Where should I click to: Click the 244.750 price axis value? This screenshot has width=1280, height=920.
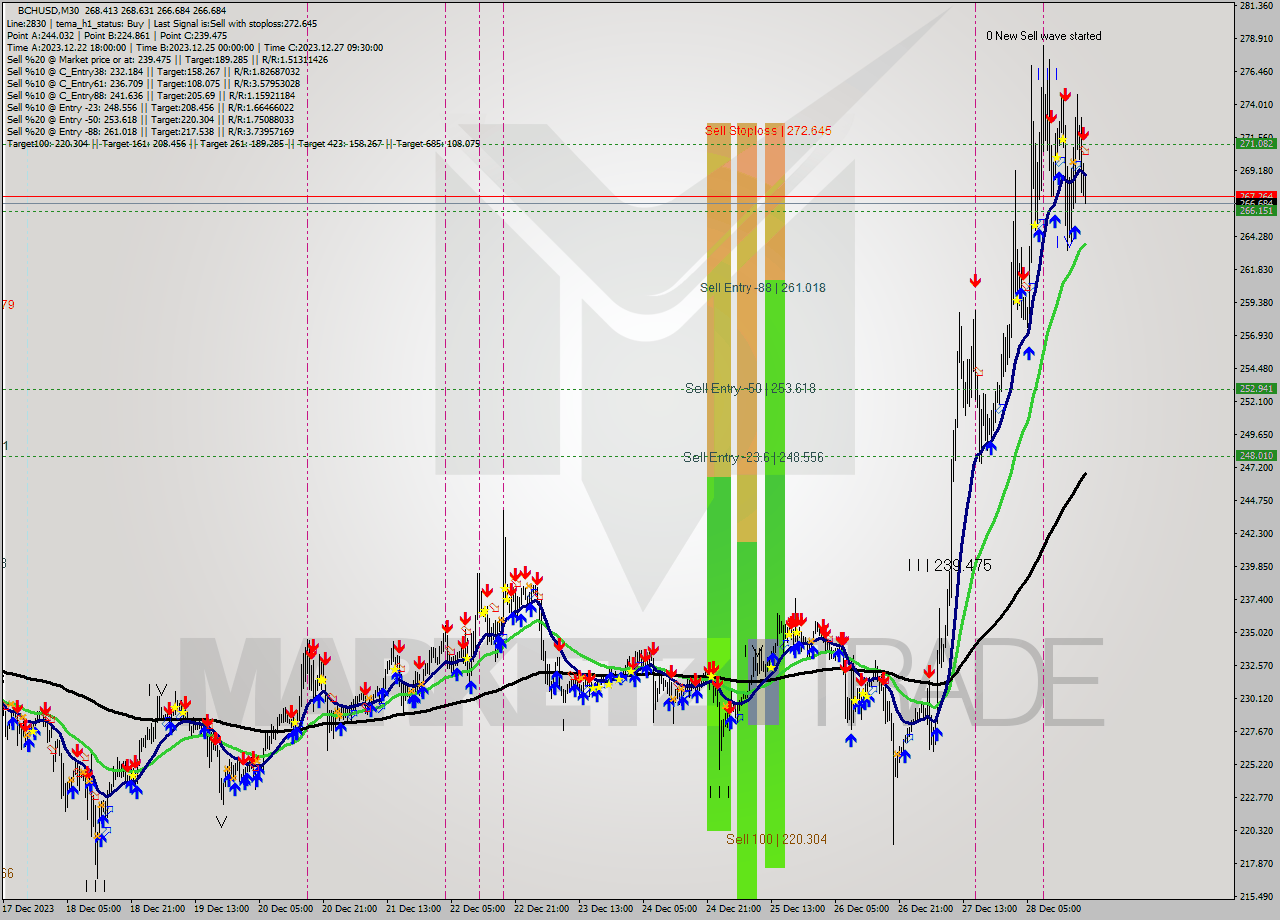click(x=1256, y=501)
